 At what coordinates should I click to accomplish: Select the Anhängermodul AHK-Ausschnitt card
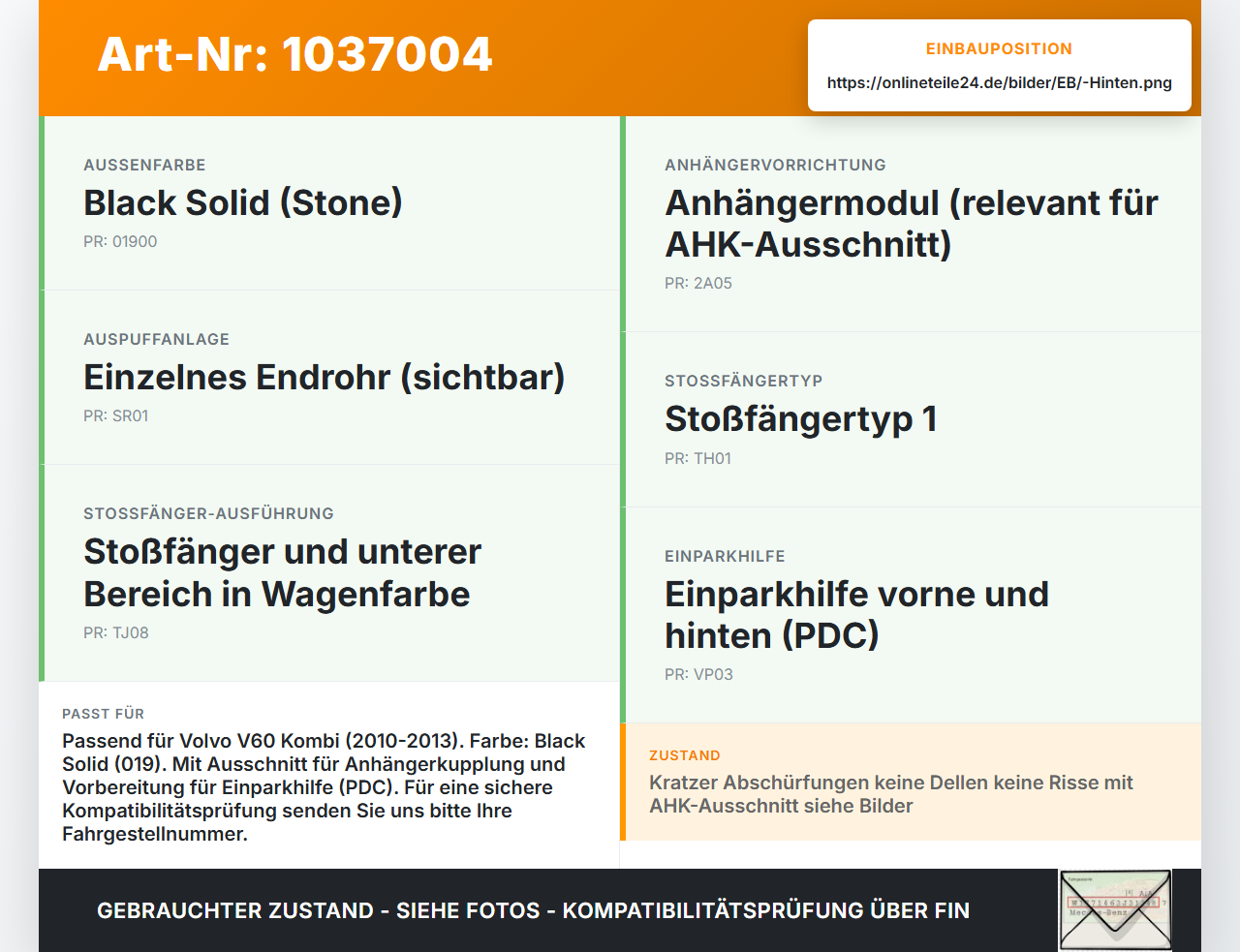(x=911, y=225)
